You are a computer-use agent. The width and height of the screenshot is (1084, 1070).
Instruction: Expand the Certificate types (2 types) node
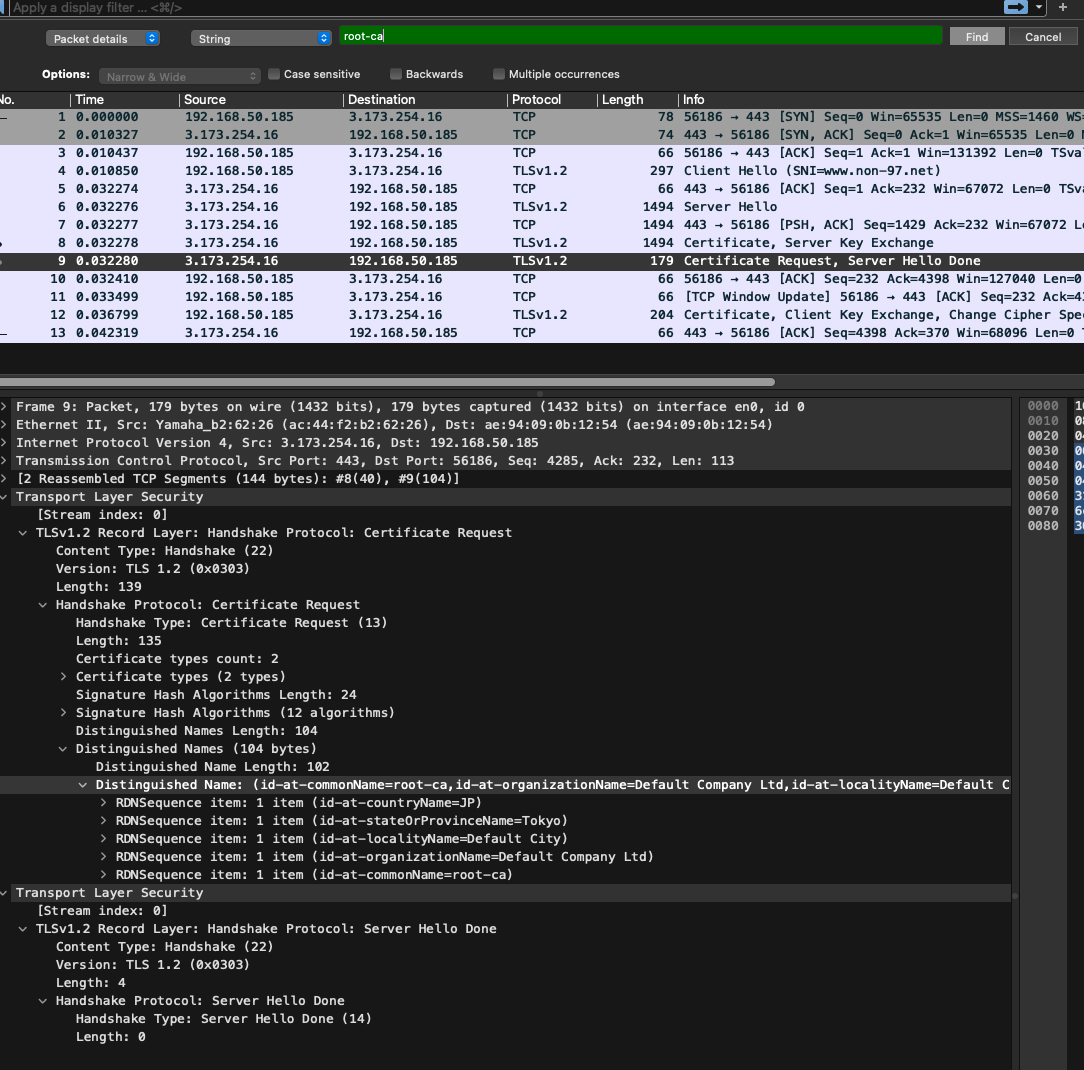pos(64,677)
